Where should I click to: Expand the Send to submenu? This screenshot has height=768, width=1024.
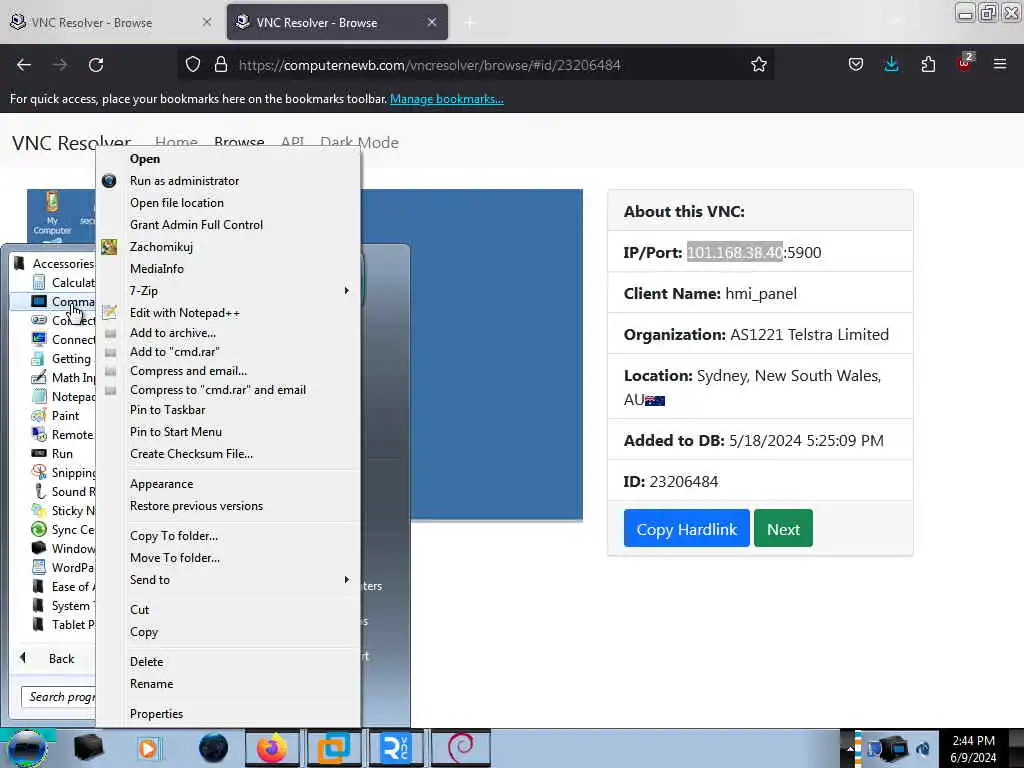(x=228, y=580)
